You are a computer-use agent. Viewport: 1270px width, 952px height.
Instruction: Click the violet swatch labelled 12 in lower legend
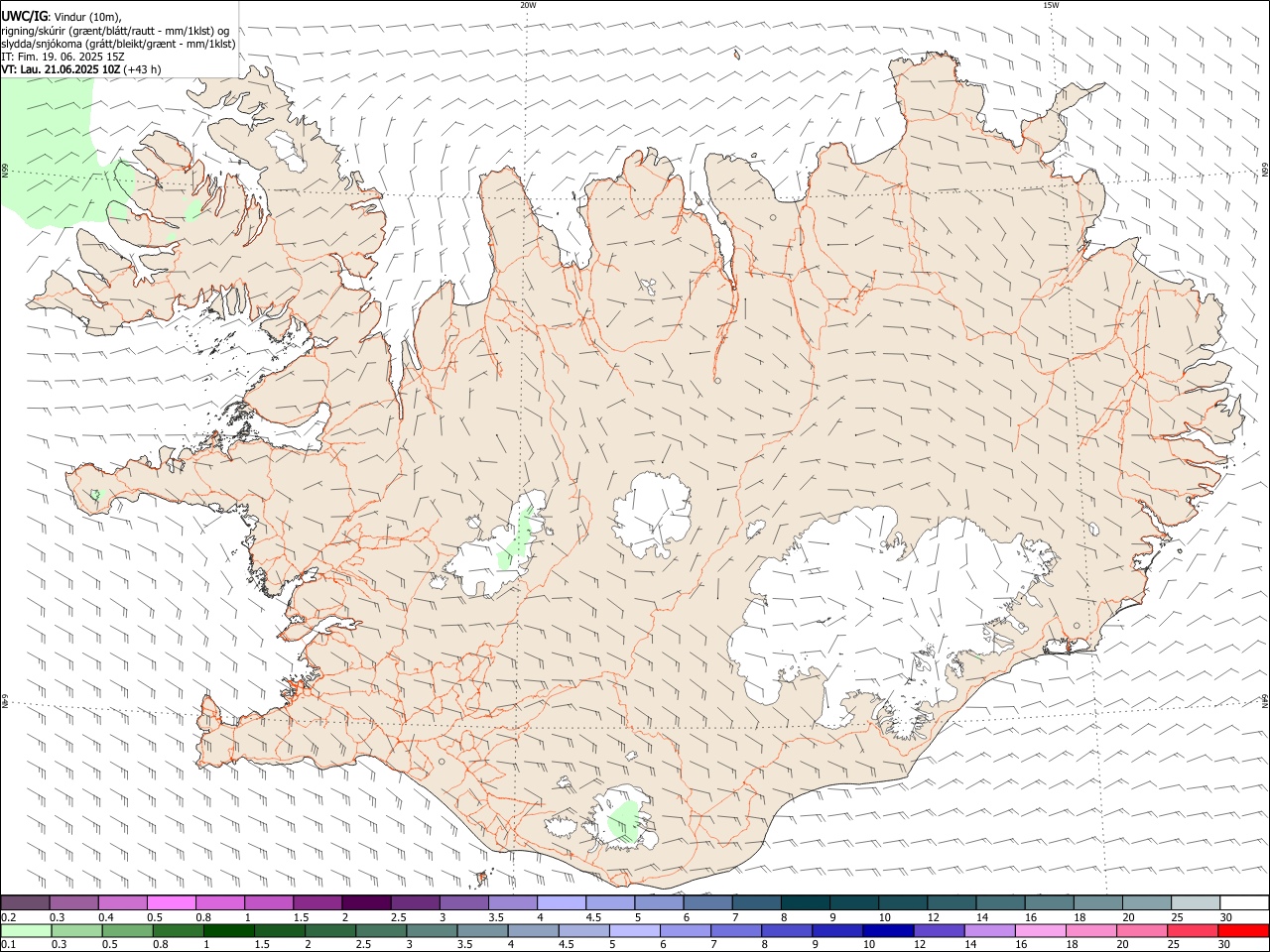[940, 930]
